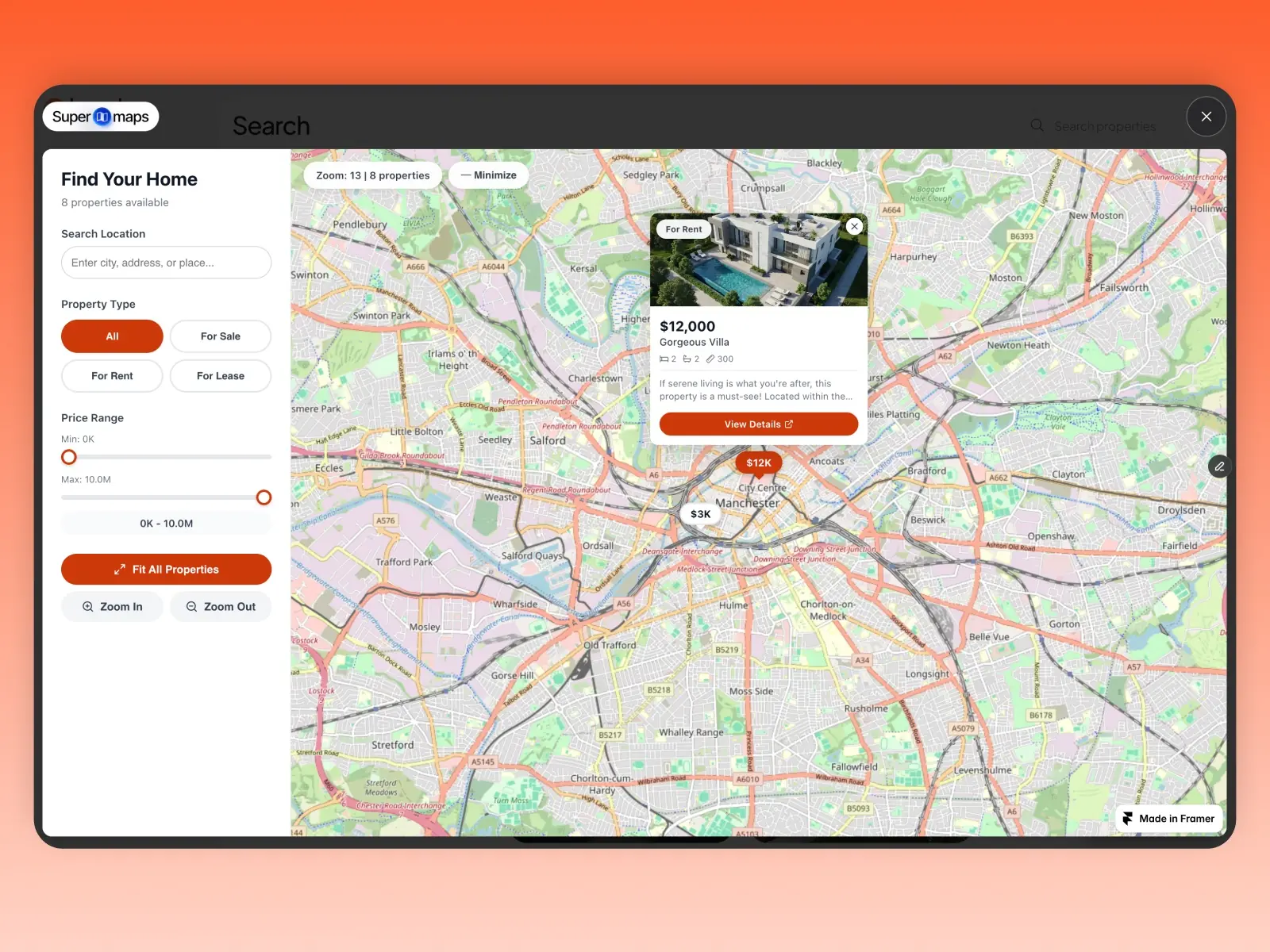The image size is (1270, 952).
Task: Click the Made in Framer badge
Action: 1168,818
